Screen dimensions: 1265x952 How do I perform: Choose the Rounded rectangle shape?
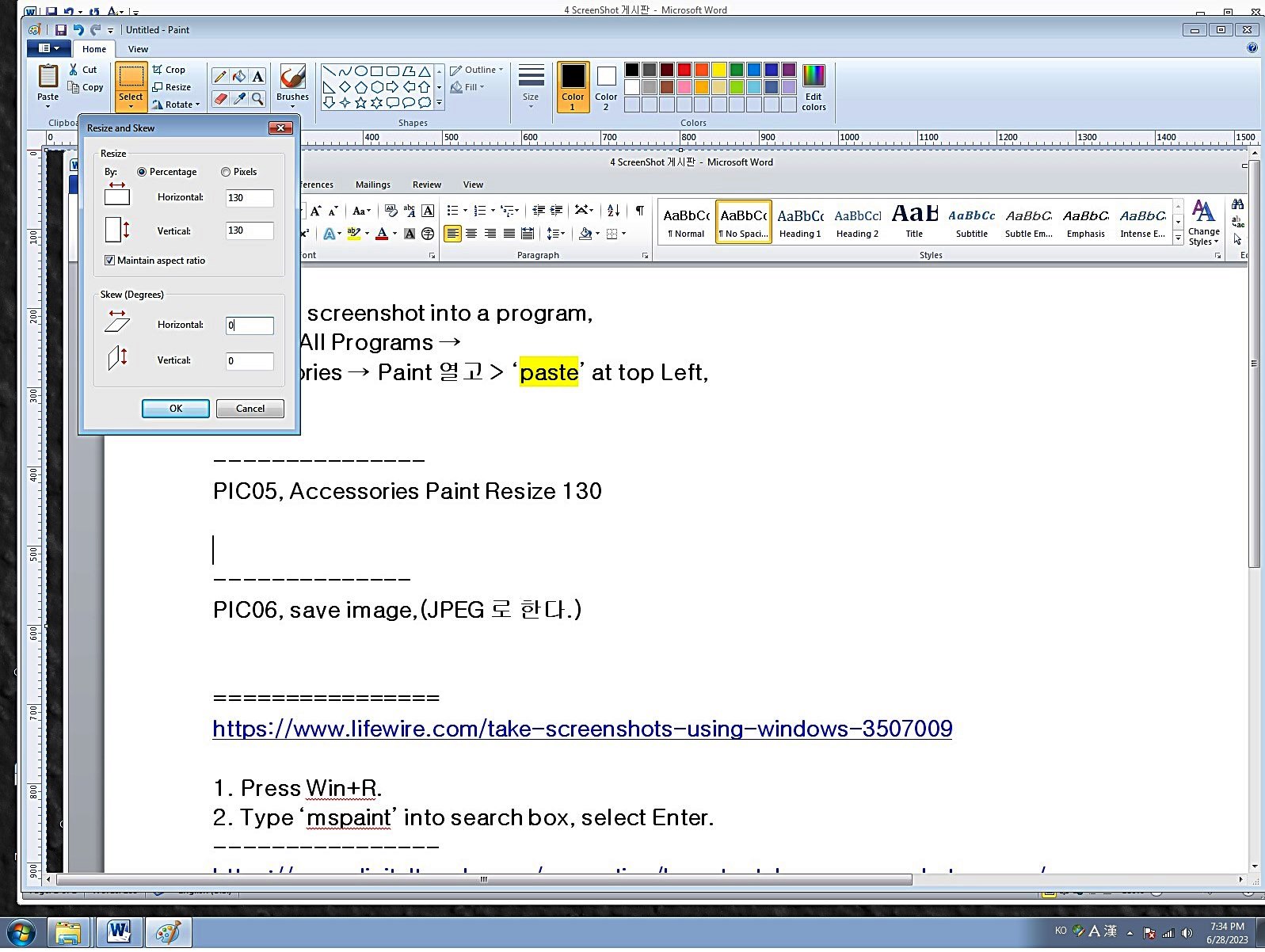[392, 71]
